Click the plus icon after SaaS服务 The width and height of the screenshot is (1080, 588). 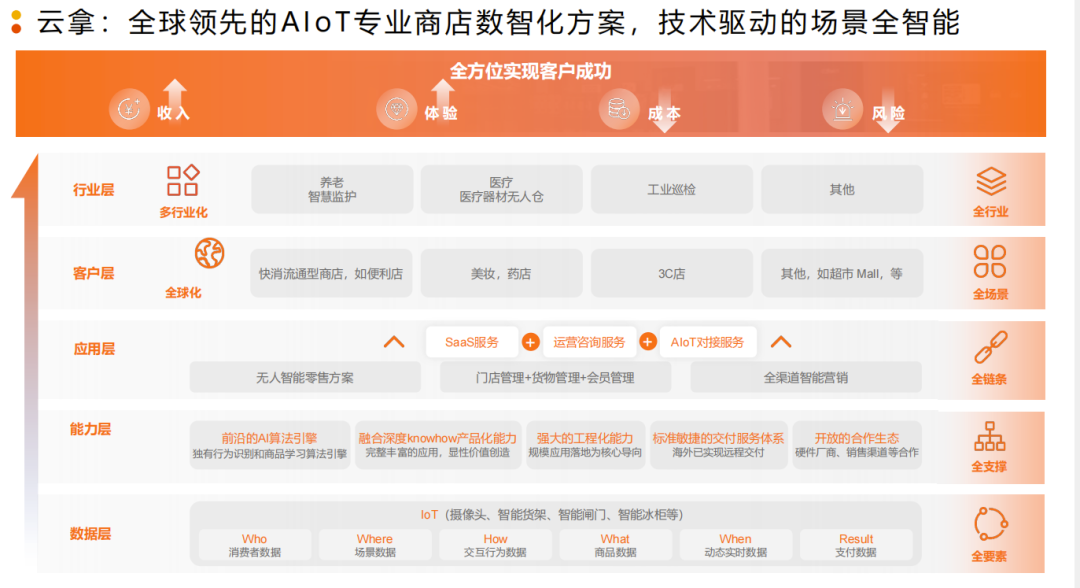point(530,342)
